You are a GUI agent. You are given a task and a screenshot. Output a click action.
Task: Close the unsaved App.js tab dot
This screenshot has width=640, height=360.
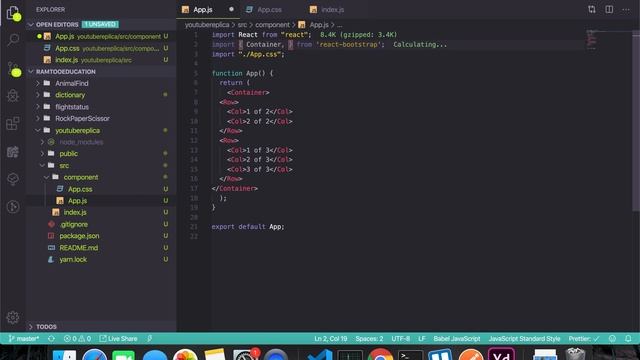[x=231, y=9]
